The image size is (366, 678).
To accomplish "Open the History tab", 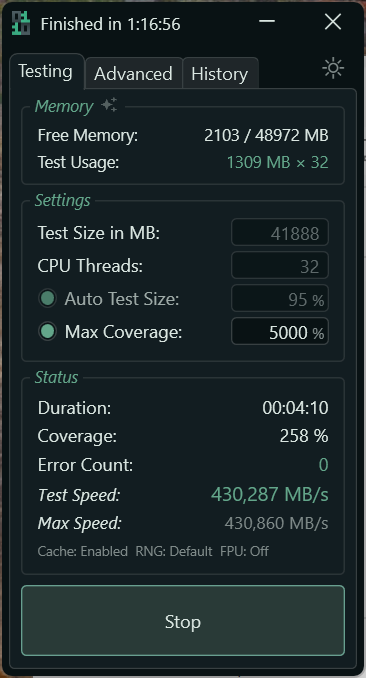I will pos(220,74).
